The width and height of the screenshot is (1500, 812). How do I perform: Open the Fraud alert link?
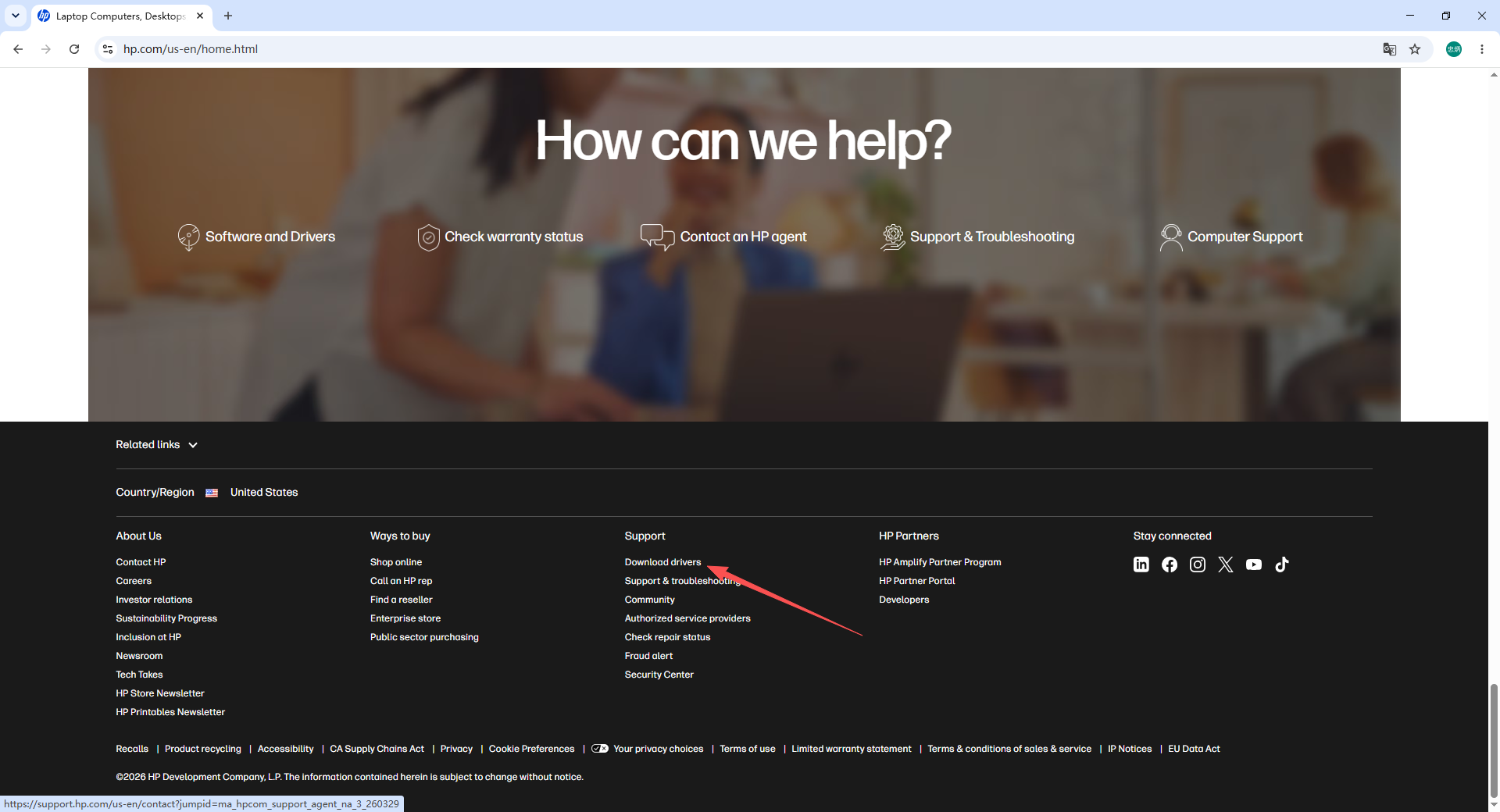(648, 656)
